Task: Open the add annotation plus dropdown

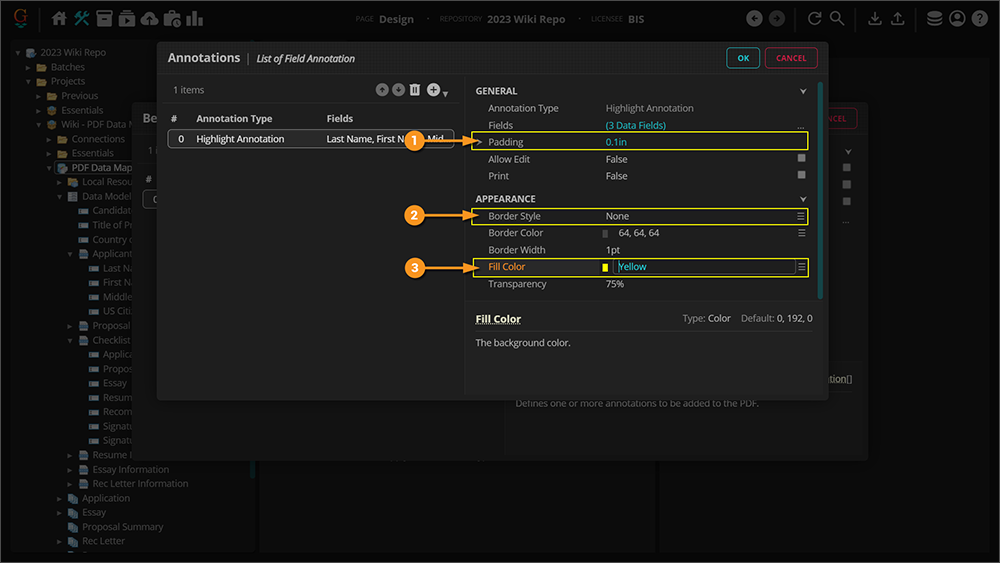Action: click(435, 90)
